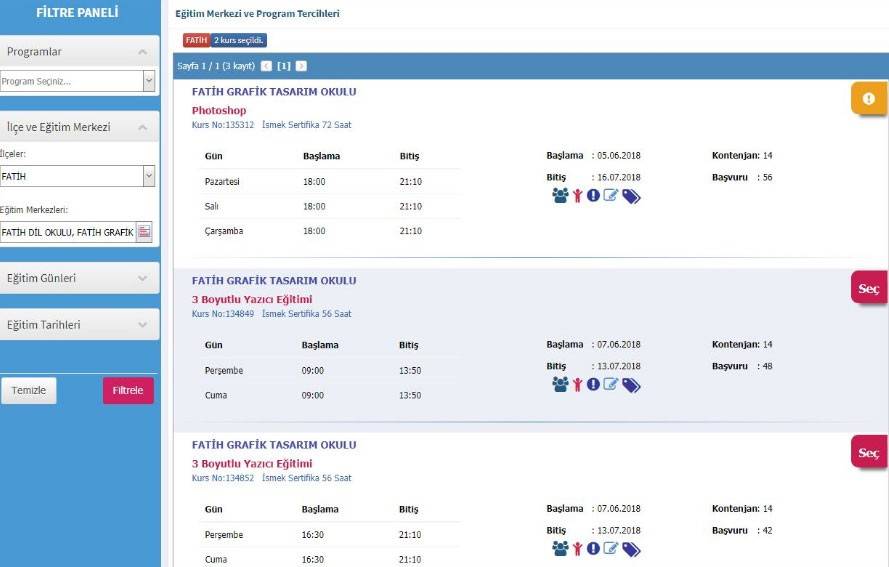This screenshot has height=567, width=889.
Task: Click '3 Boyutlu Yazıcı Eğitimi' title of course 134849
Action: 252,299
